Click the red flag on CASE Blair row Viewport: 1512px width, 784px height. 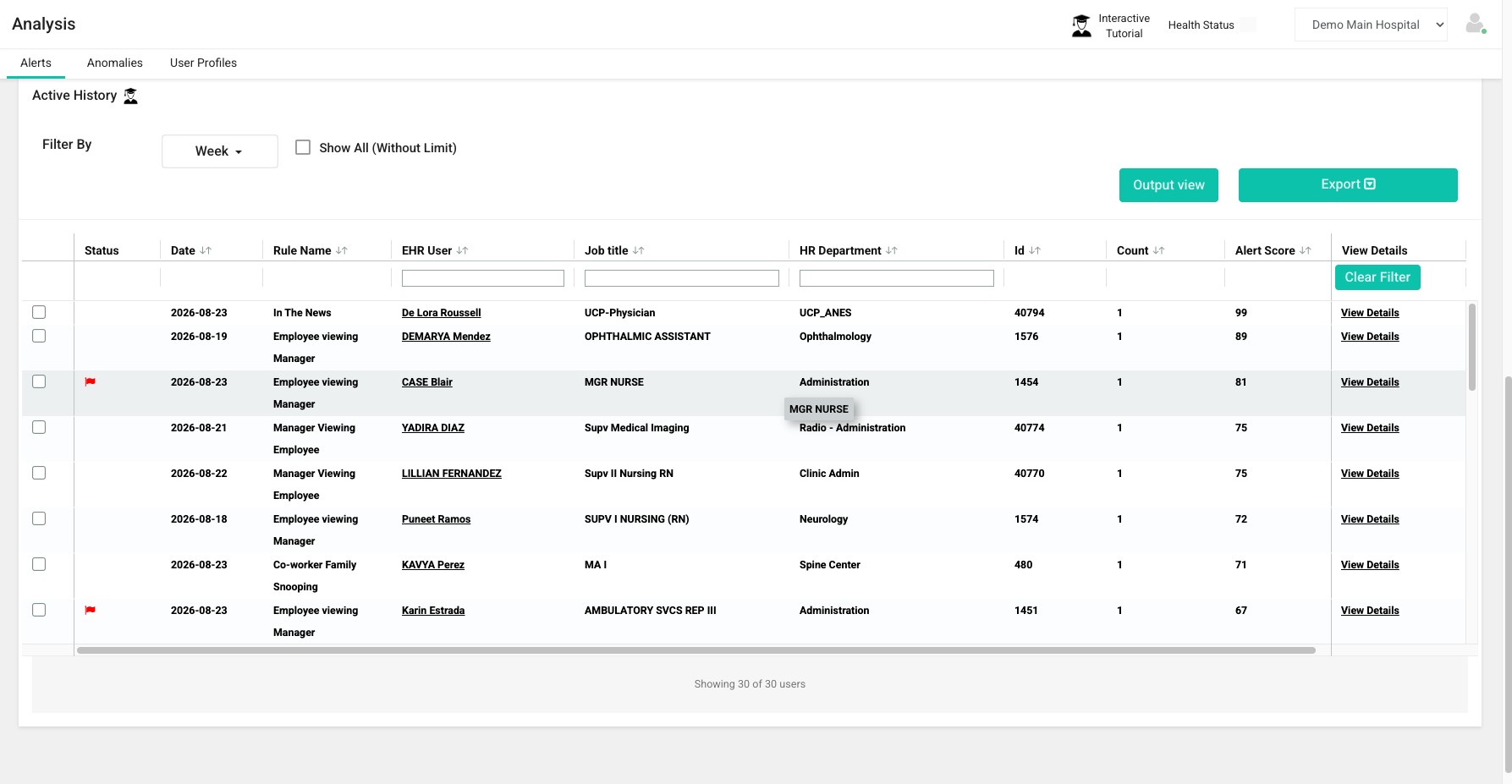point(91,382)
